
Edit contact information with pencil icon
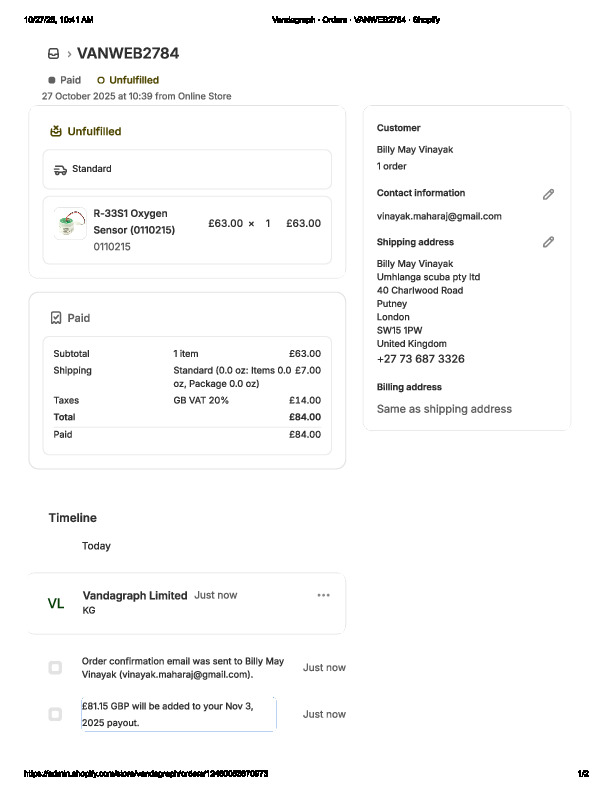pos(548,194)
